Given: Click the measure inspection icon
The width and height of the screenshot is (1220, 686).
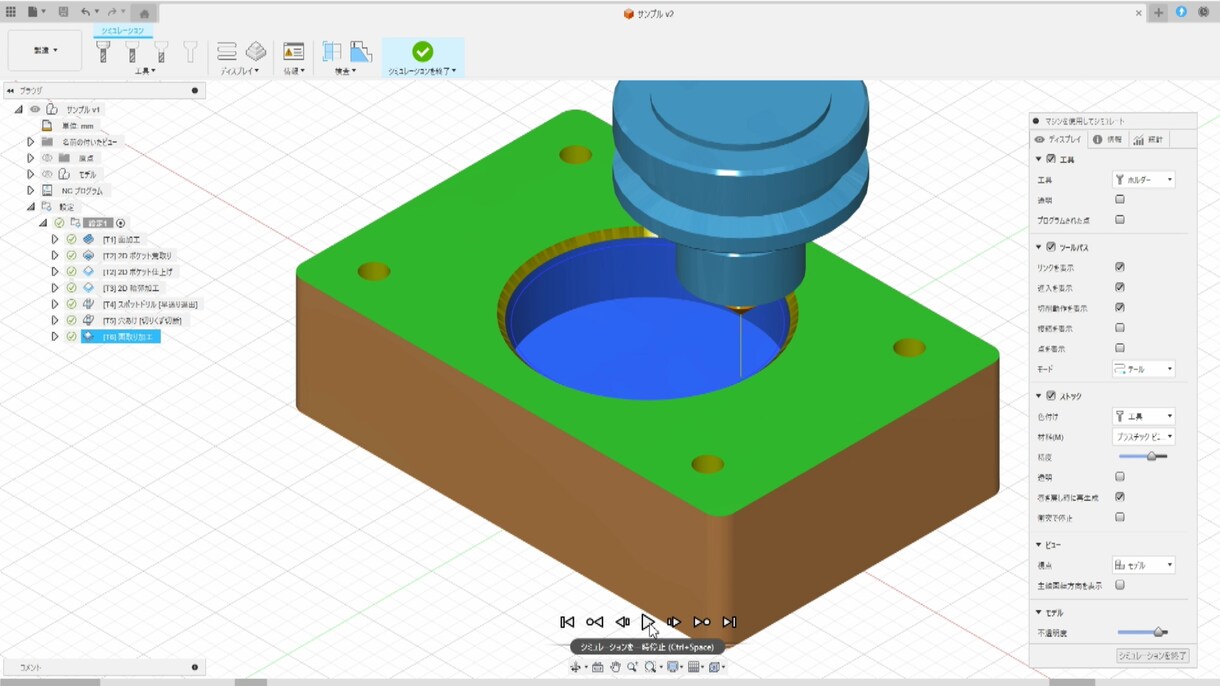Looking at the screenshot, I should 331,52.
